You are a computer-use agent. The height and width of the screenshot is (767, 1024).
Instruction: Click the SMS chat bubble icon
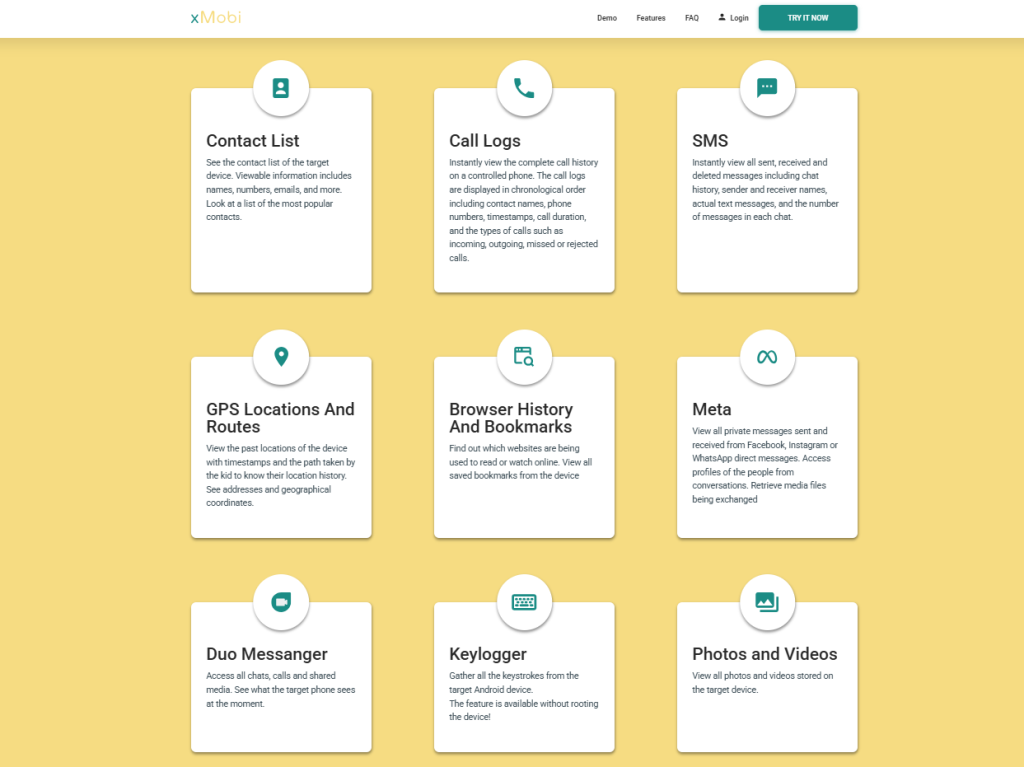pyautogui.click(x=767, y=88)
